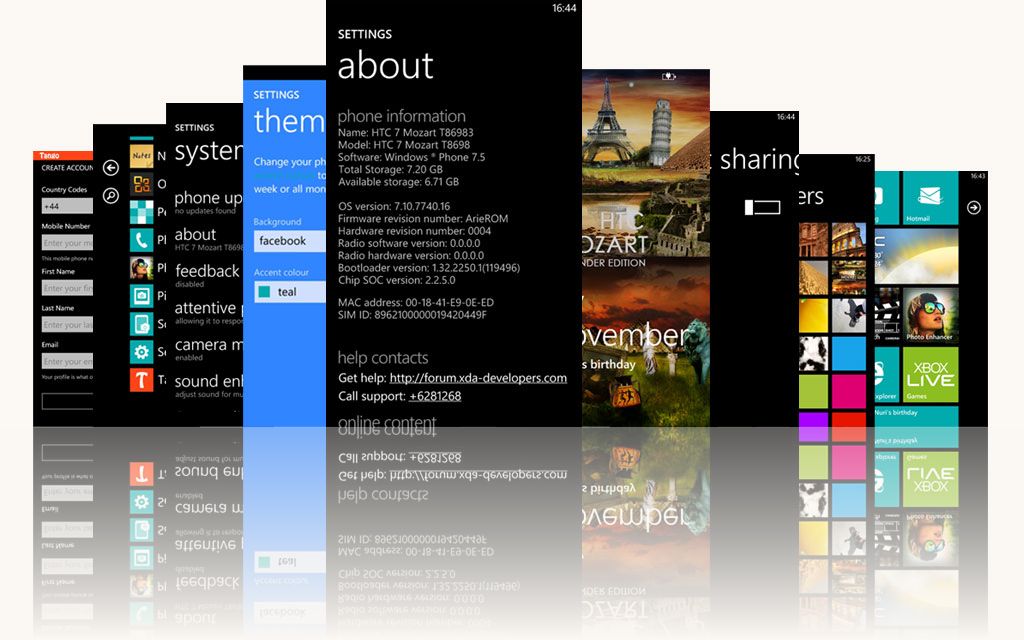Screen dimensions: 1024x640
Task: Tap the 'Bootloader version: 1.32.2250.1(119496)' line
Action: 428,268
